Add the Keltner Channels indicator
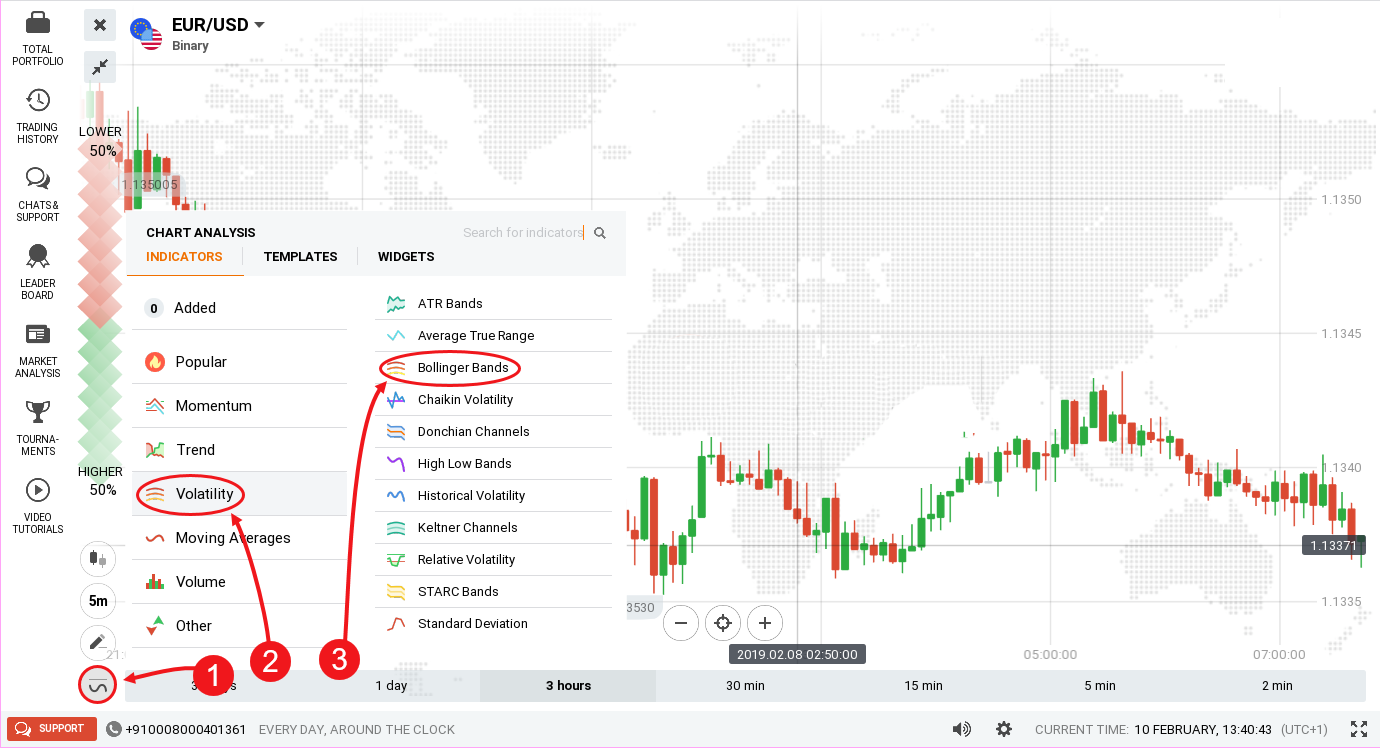The image size is (1380, 748). pos(494,528)
